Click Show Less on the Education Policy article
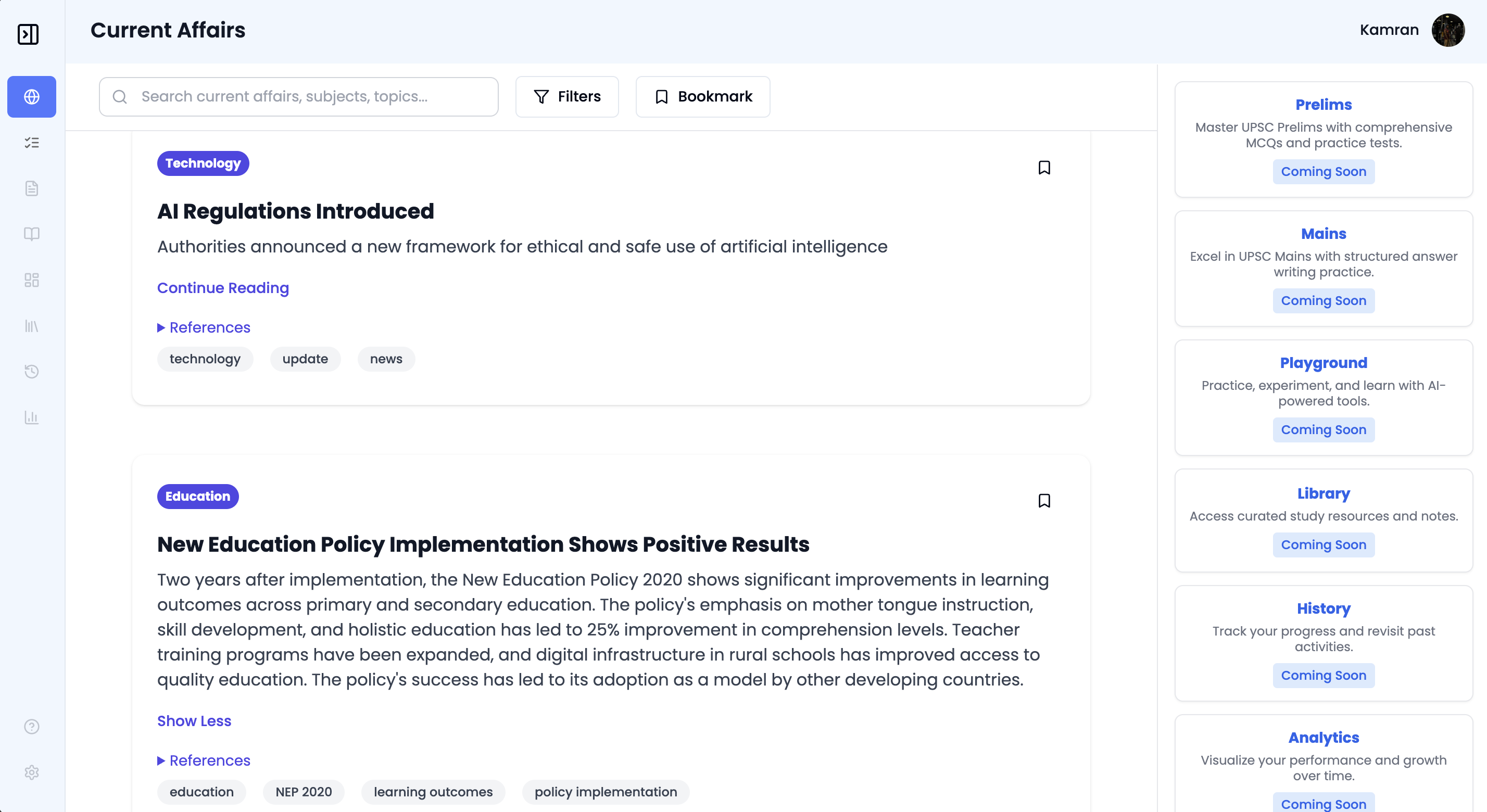The width and height of the screenshot is (1487, 812). point(193,721)
